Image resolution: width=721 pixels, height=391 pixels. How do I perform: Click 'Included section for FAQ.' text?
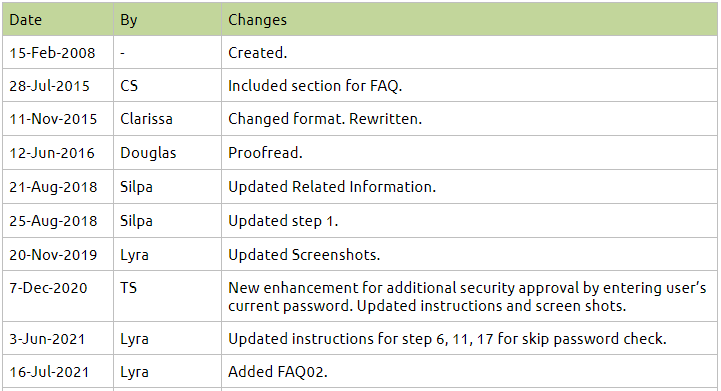click(315, 86)
